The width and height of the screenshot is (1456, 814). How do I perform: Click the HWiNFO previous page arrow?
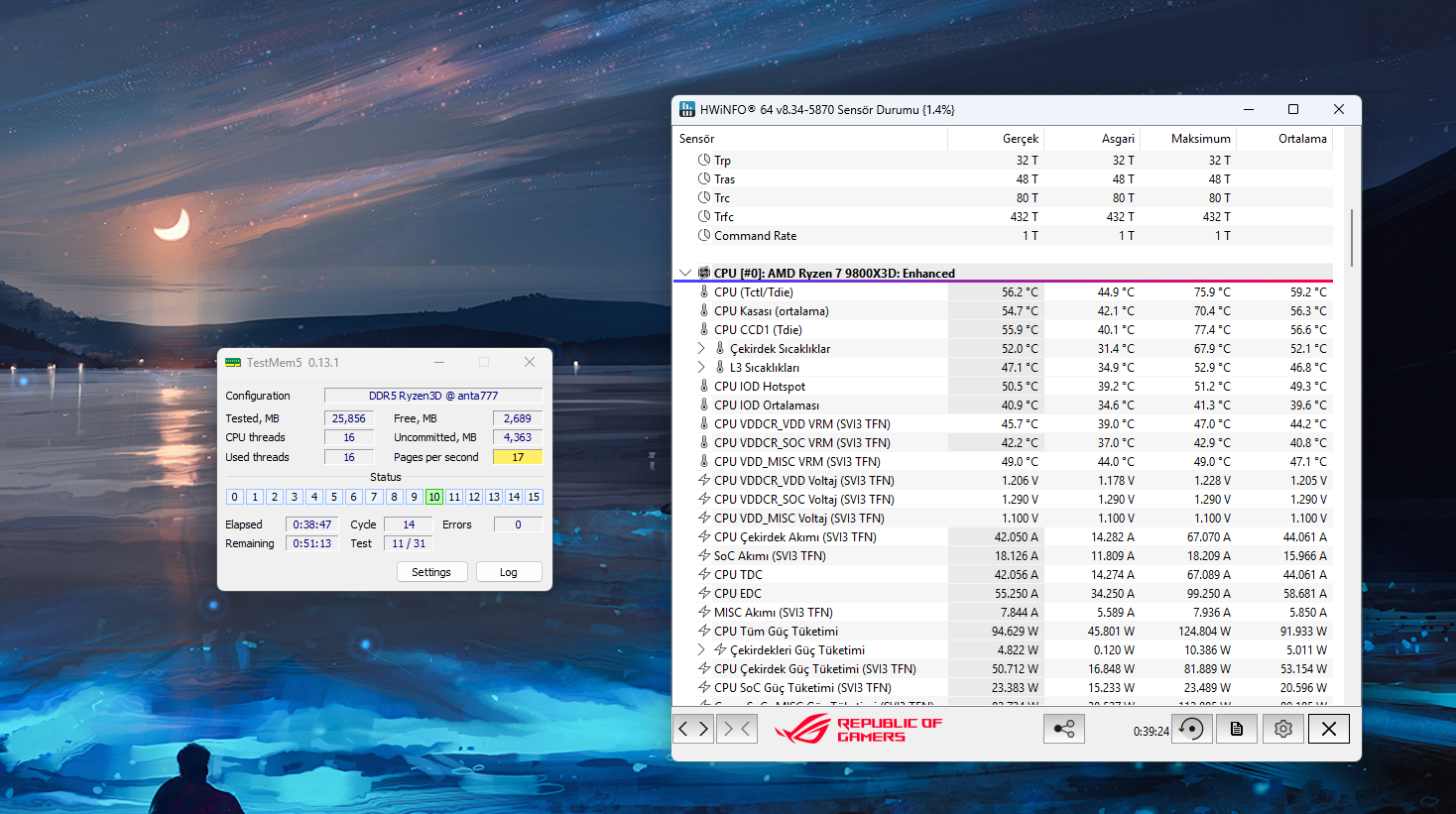click(x=683, y=729)
